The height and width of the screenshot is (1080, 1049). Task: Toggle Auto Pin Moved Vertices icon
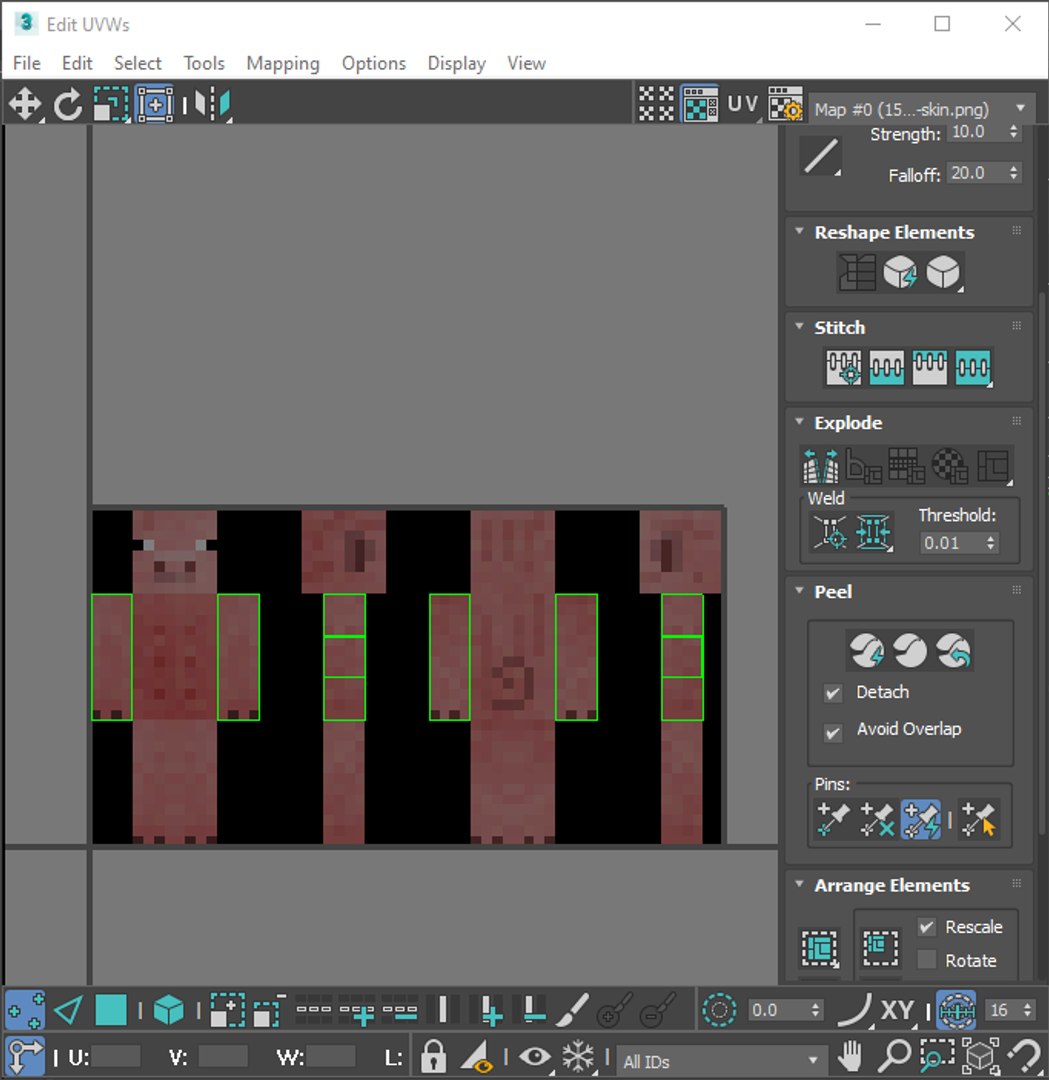(x=920, y=820)
